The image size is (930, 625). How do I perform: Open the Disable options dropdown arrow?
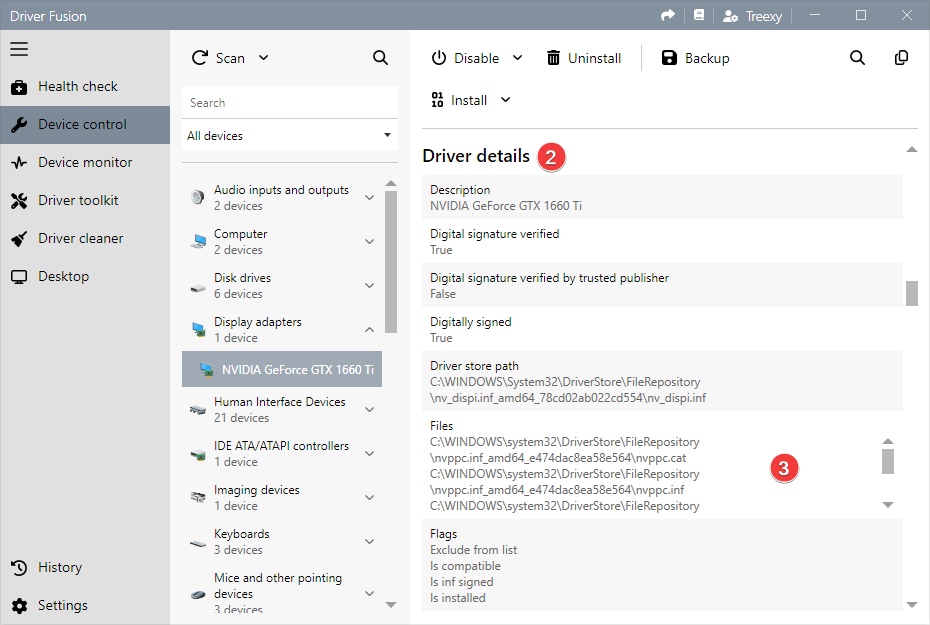(518, 58)
